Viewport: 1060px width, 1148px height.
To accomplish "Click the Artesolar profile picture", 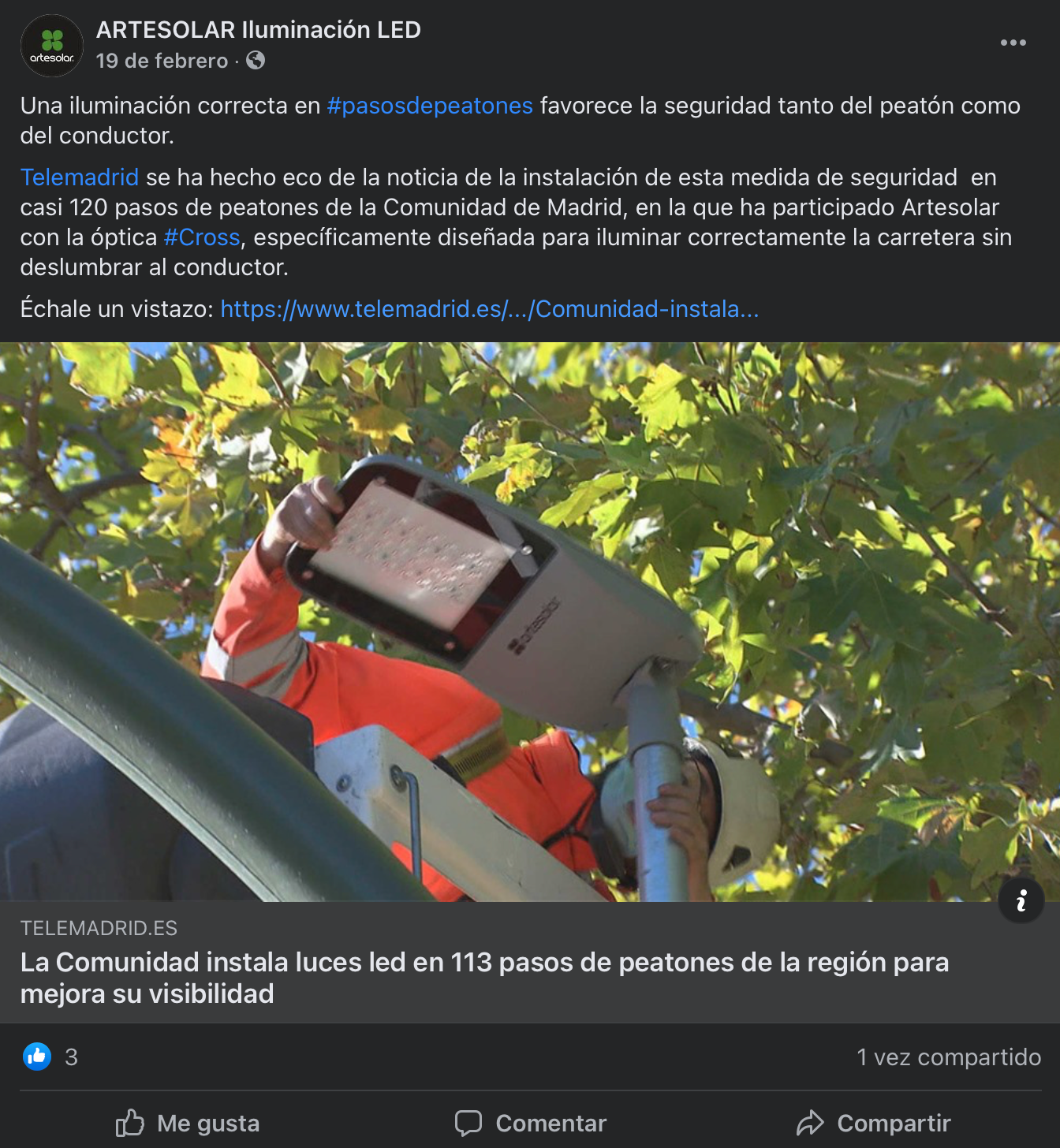I will (x=52, y=46).
